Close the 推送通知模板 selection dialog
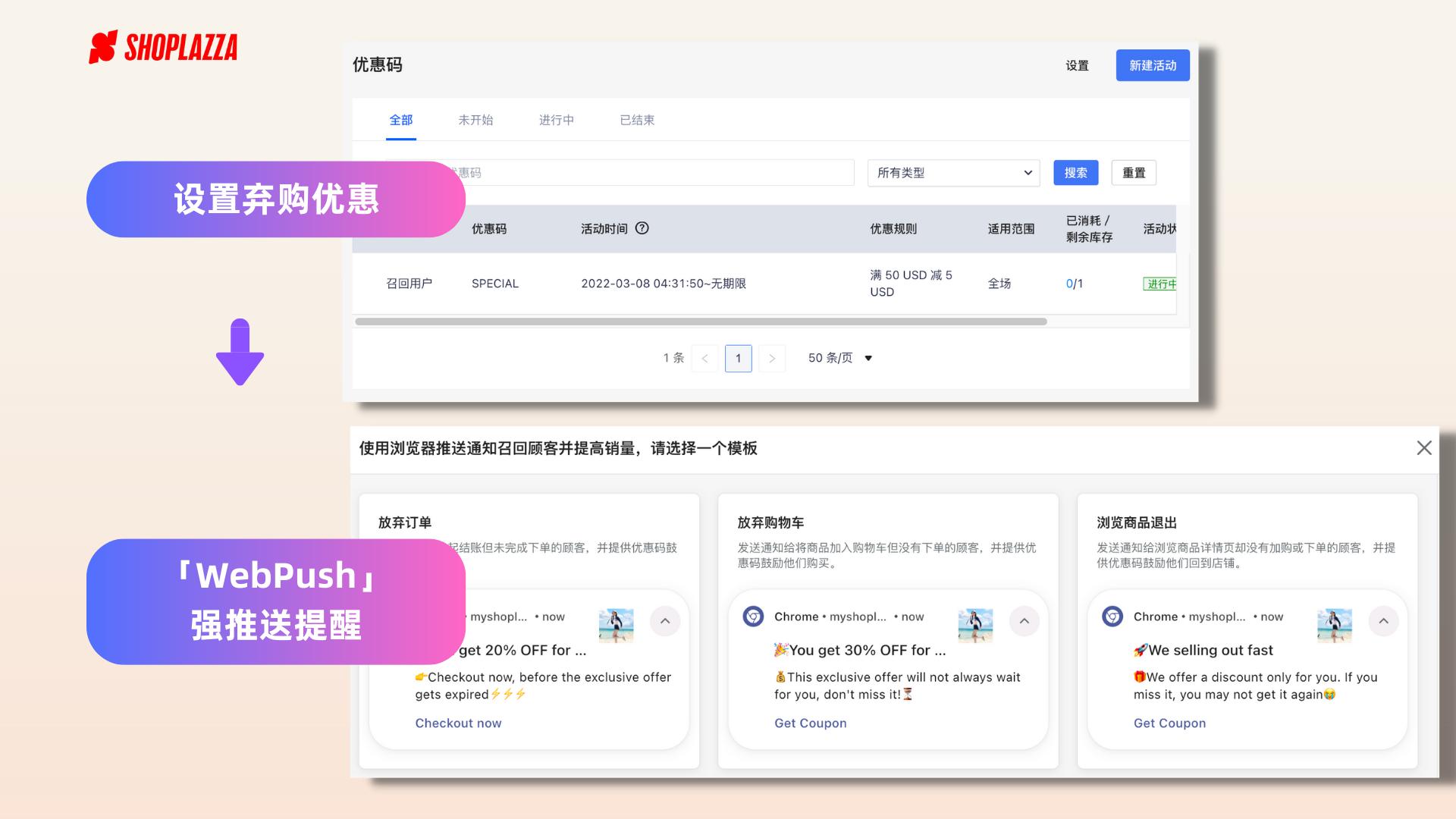1456x819 pixels. click(x=1424, y=448)
